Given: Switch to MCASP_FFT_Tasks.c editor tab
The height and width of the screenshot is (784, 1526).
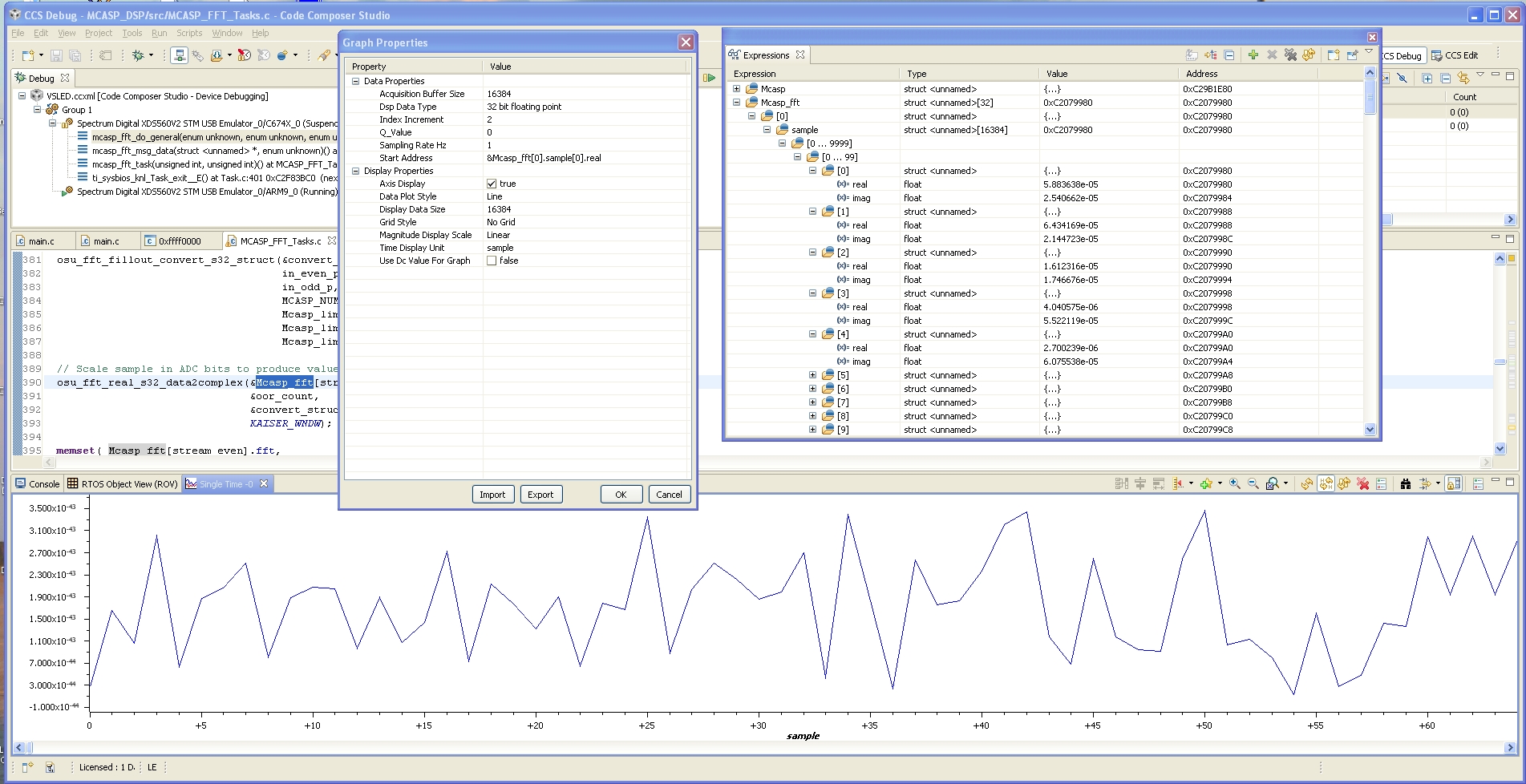Looking at the screenshot, I should point(281,240).
